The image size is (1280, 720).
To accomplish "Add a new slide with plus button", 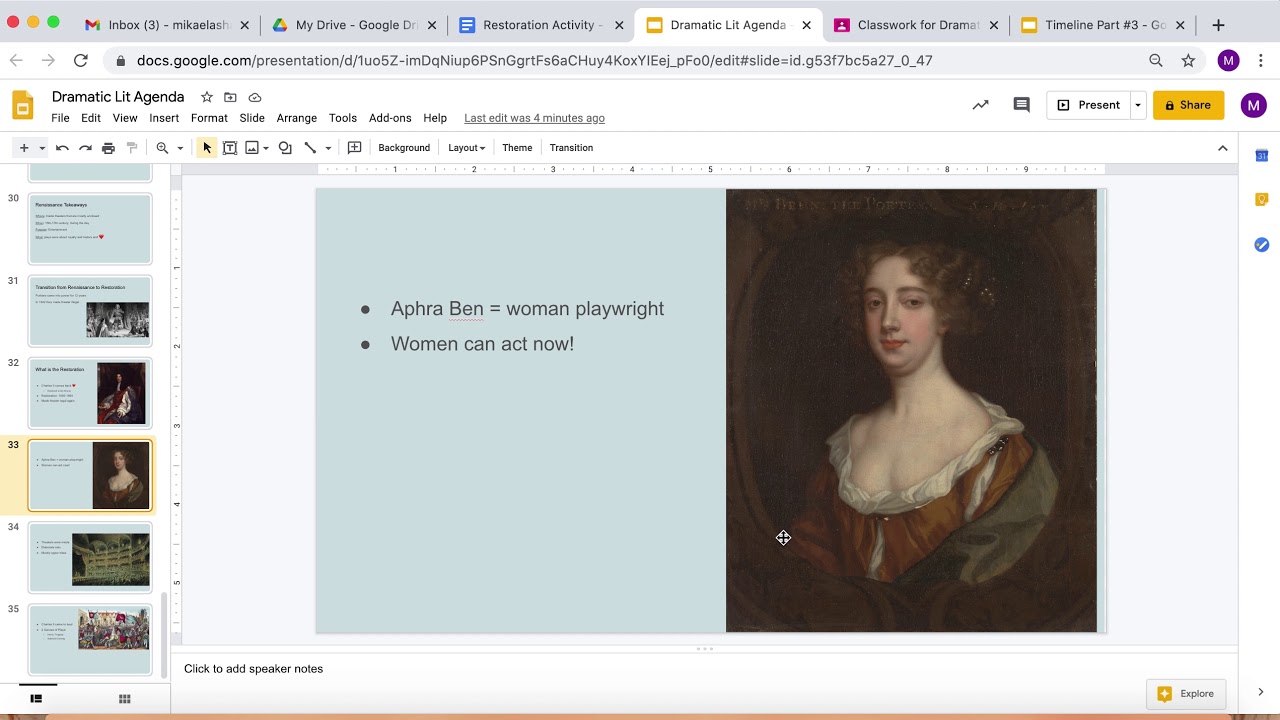I will click(24, 148).
